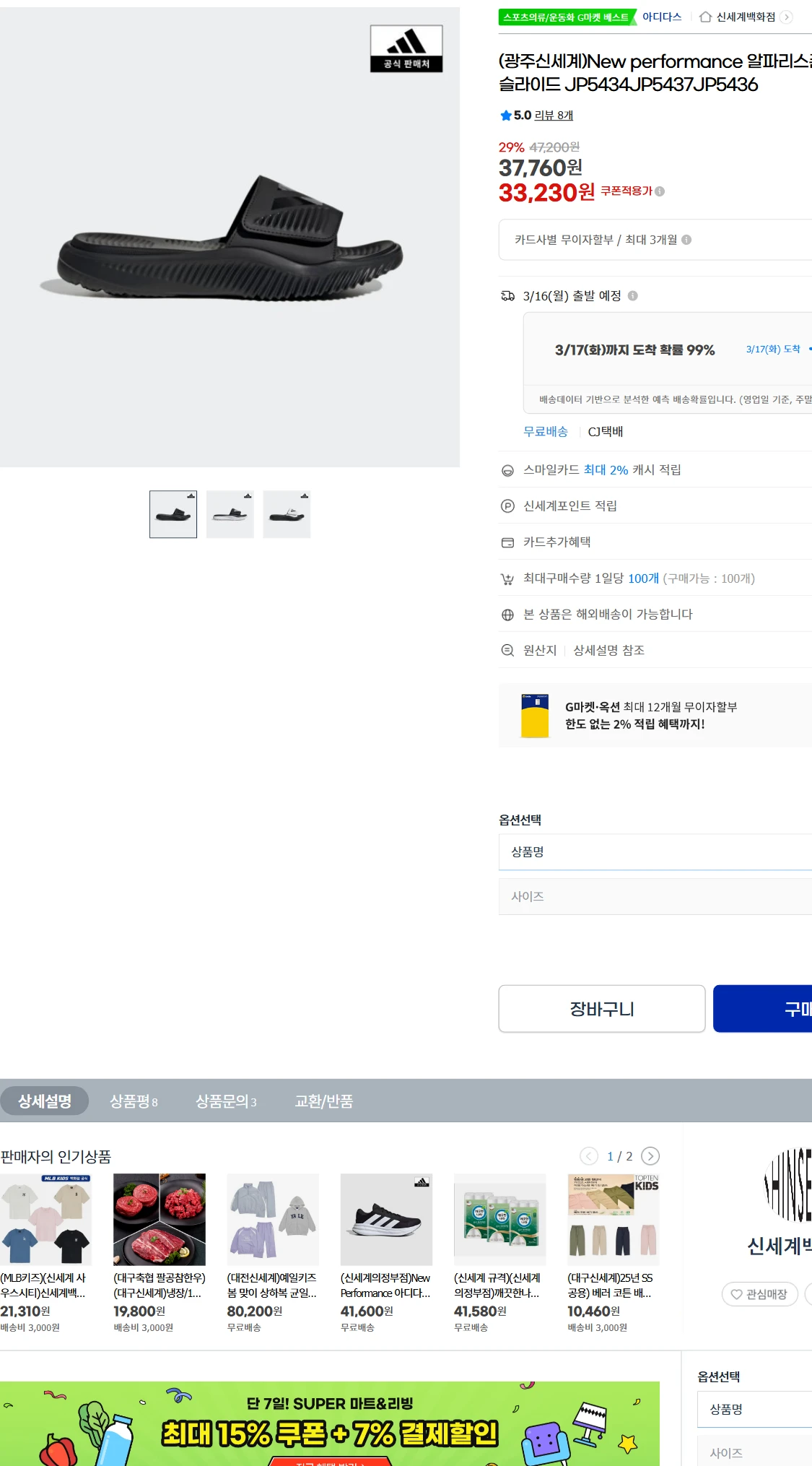Click the coupon price info icon
The image size is (812, 1466).
click(x=660, y=191)
